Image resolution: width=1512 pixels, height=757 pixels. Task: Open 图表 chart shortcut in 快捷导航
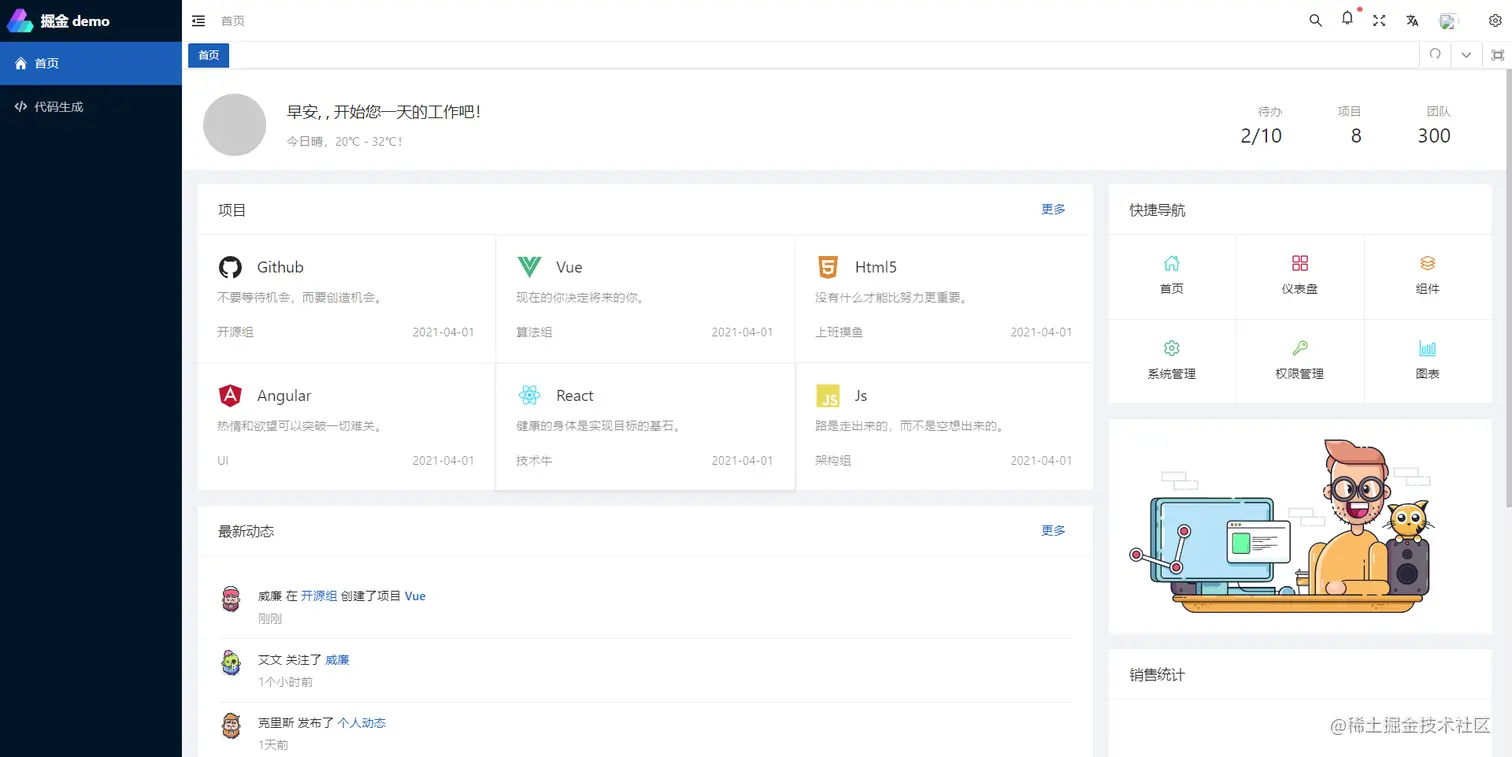(1428, 361)
